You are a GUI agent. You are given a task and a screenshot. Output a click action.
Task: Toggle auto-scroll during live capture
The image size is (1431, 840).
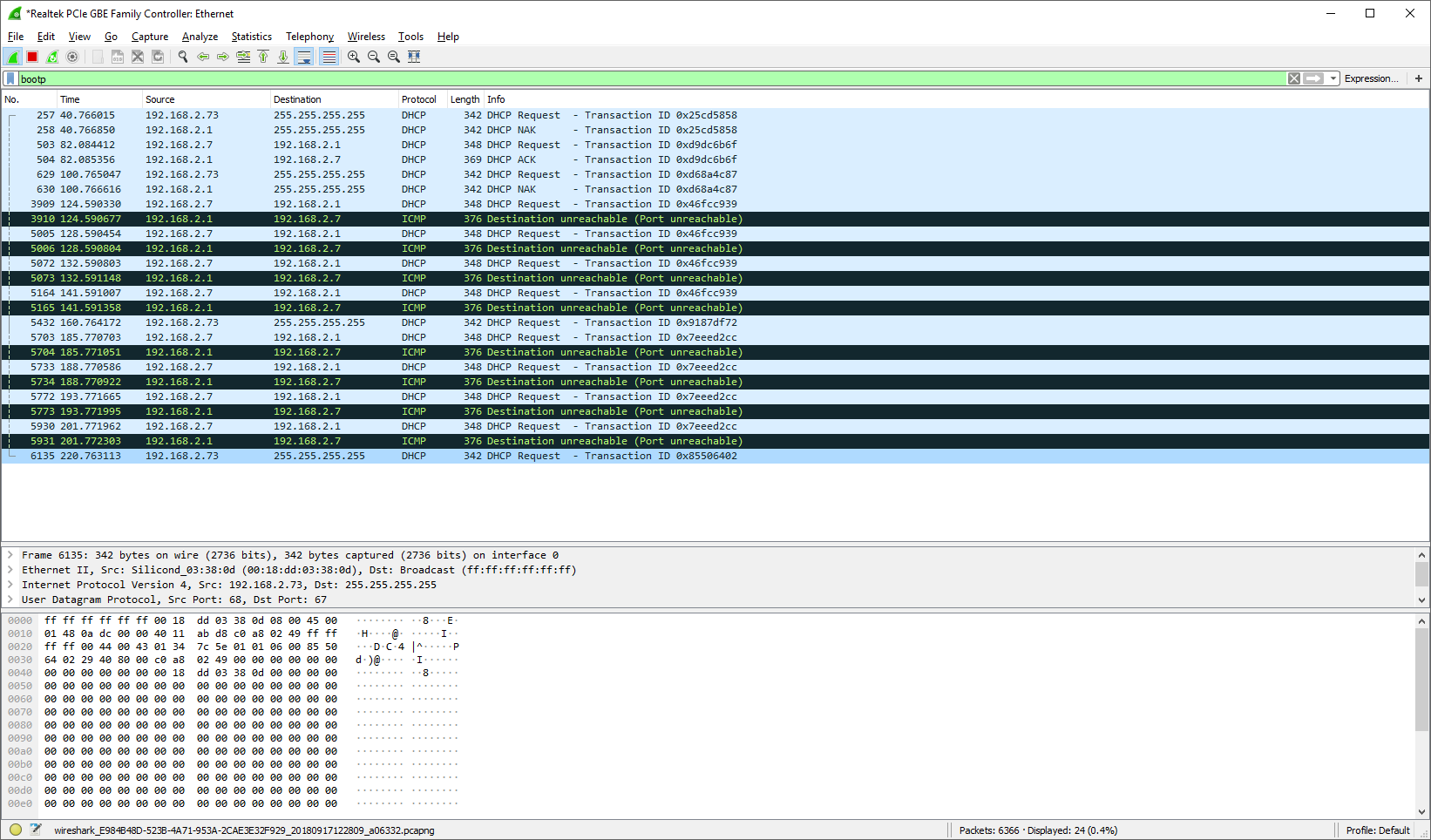click(303, 57)
